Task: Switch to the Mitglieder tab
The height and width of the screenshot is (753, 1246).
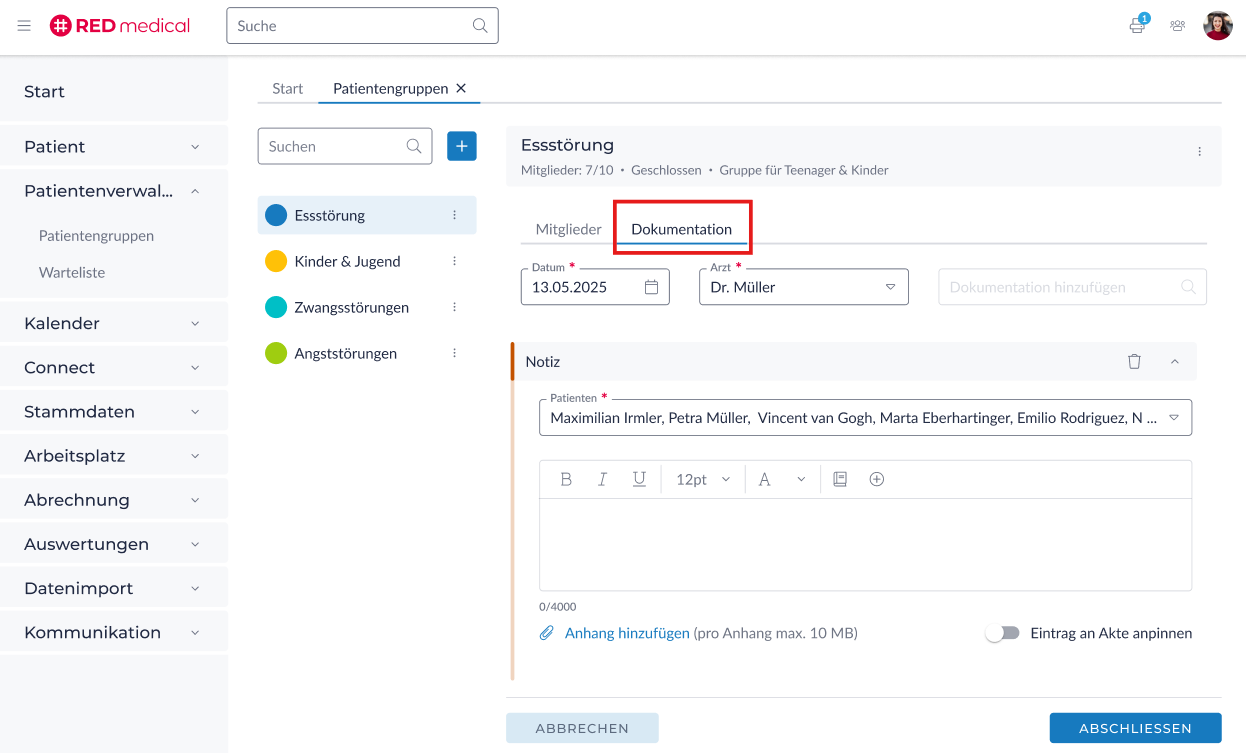Action: pos(568,229)
